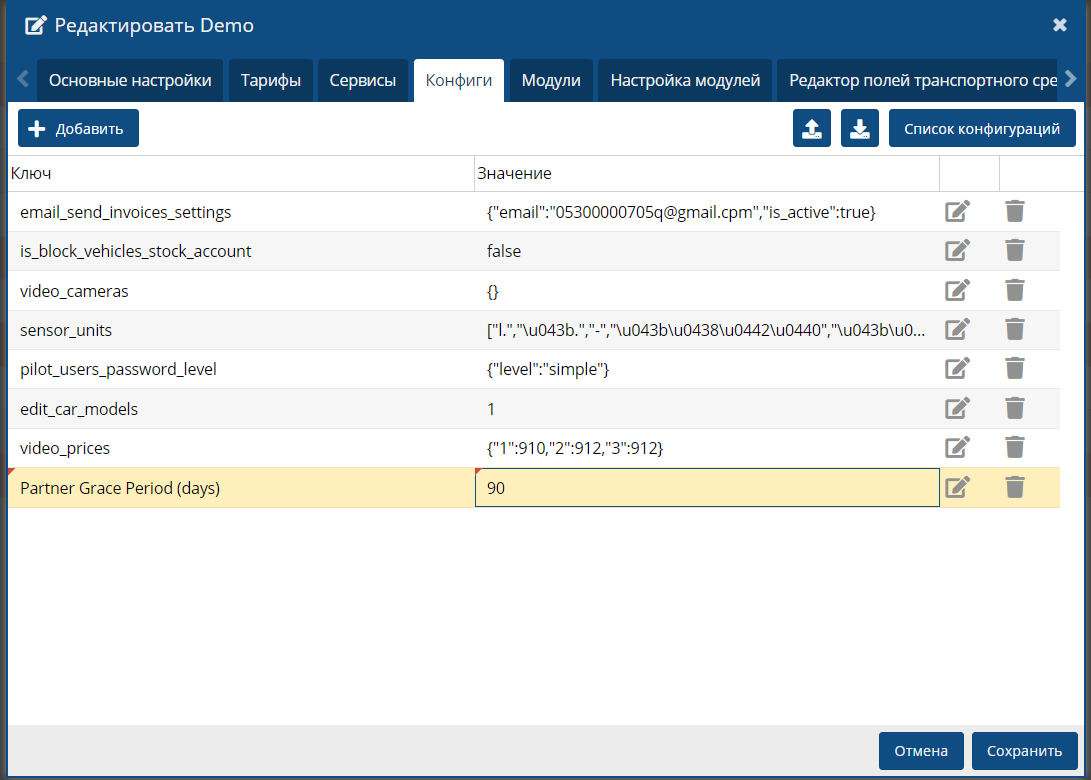Edit the email_send_invoices_settings row
Screen dimensions: 1091x780
click(957, 211)
